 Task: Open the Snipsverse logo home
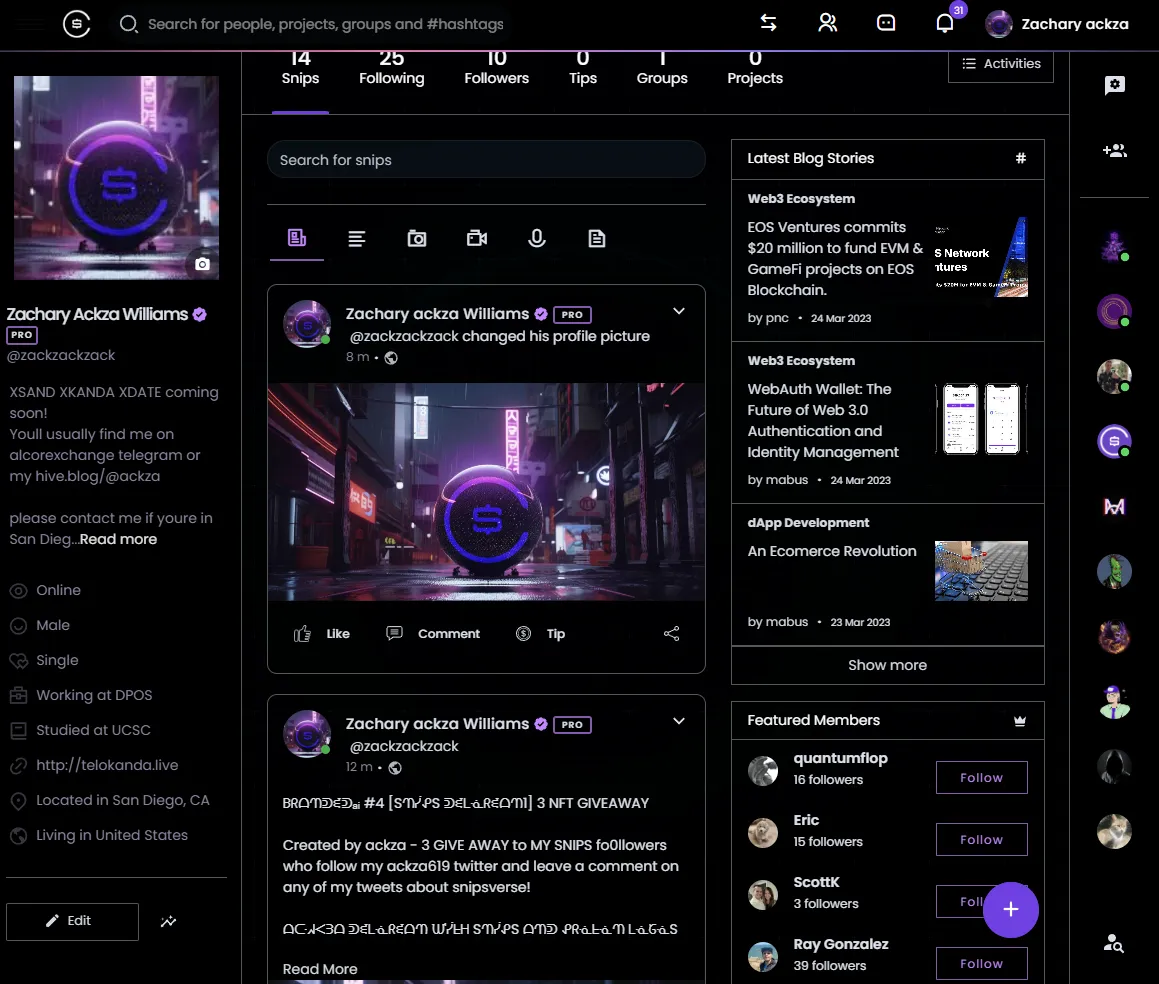[x=76, y=24]
